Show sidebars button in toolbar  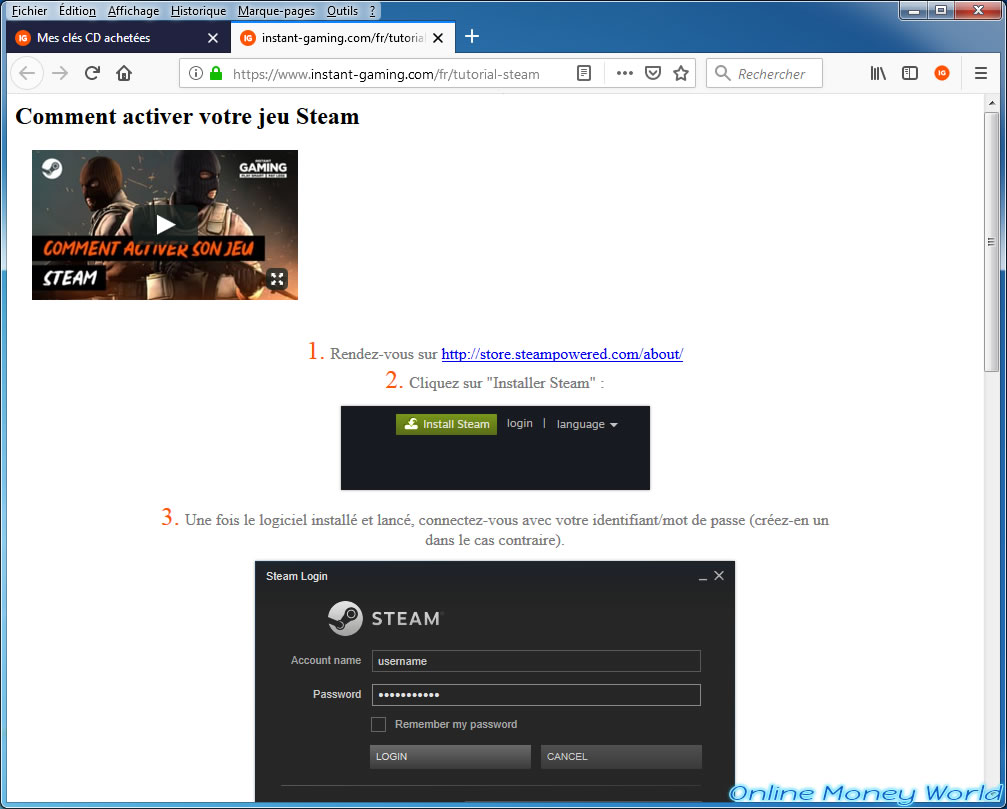(x=909, y=73)
